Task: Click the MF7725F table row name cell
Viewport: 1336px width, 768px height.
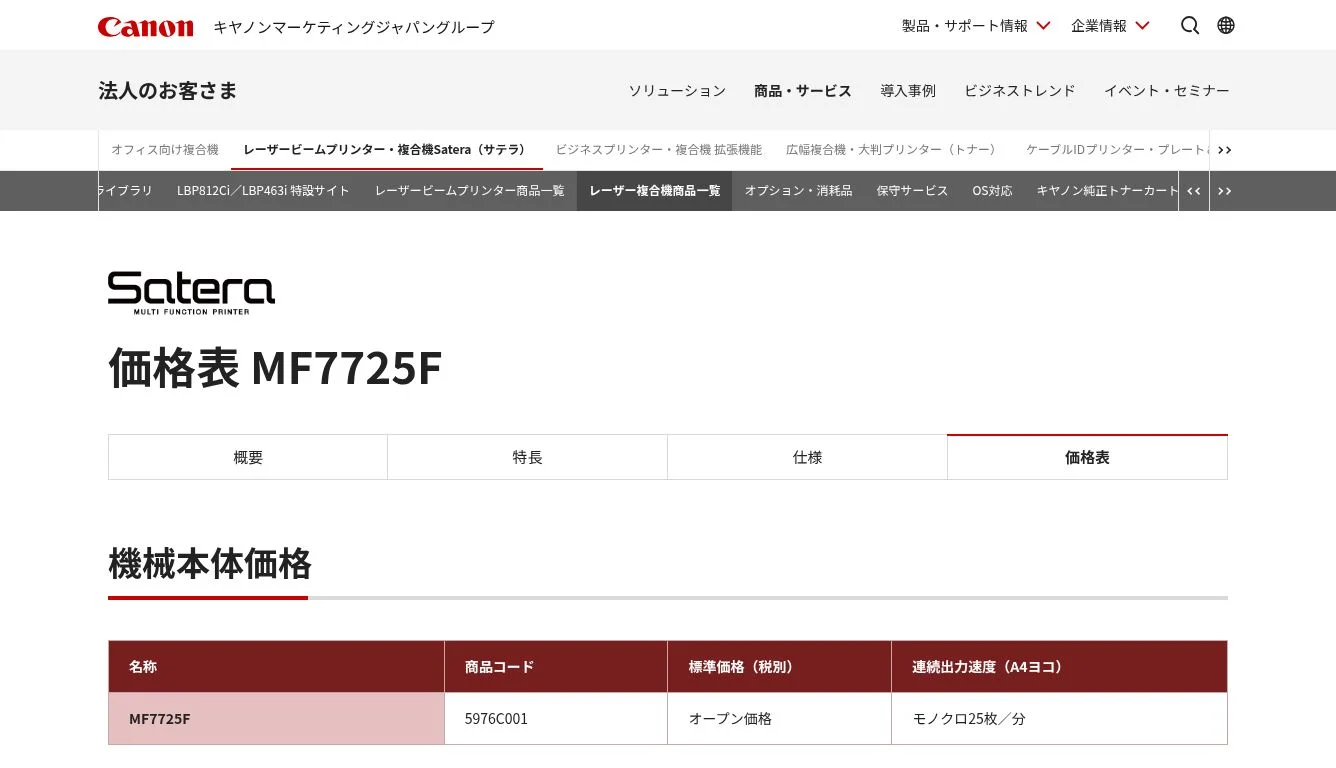Action: pos(276,719)
